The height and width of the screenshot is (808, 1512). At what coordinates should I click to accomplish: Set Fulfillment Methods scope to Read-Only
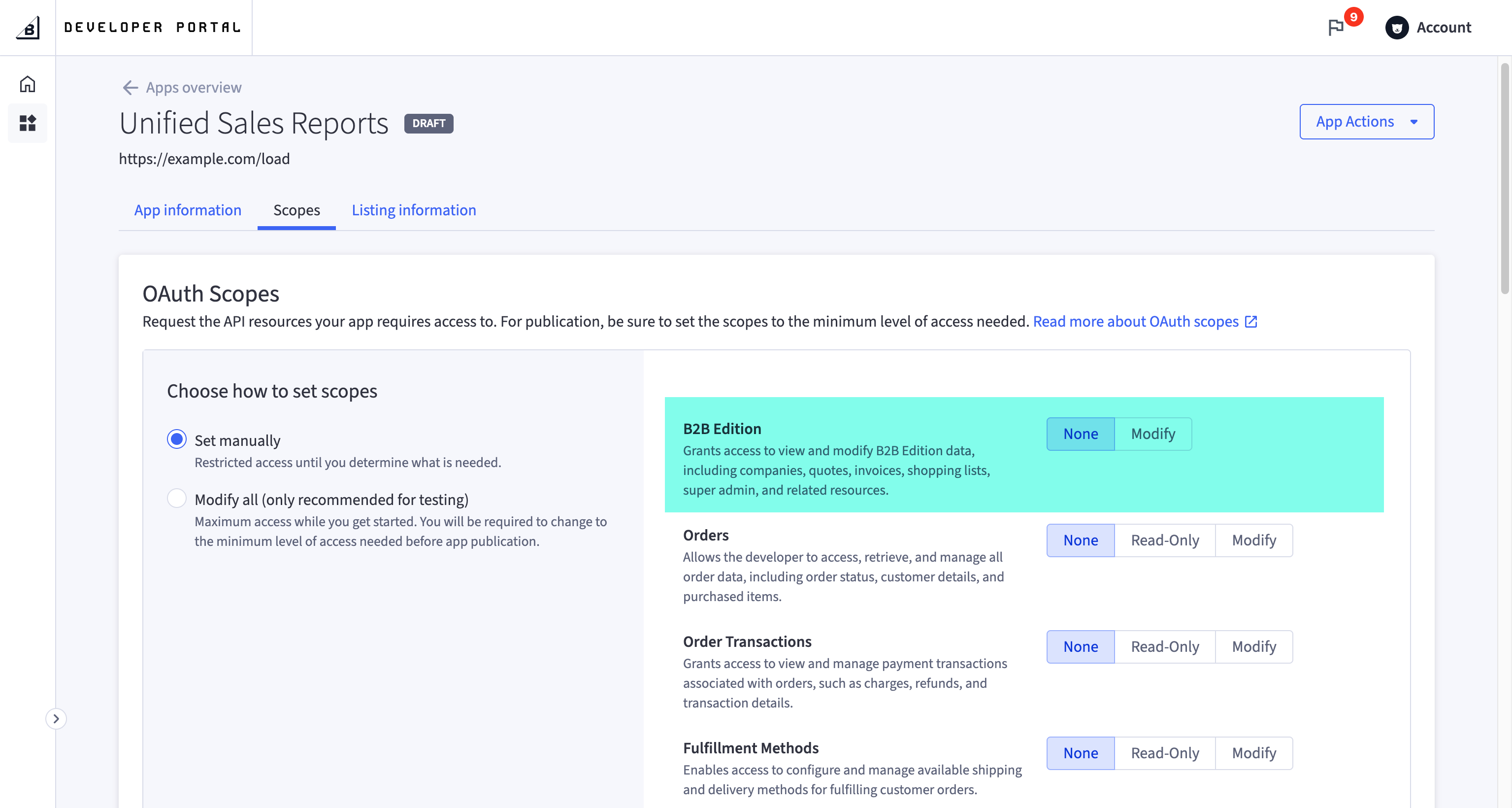1164,753
